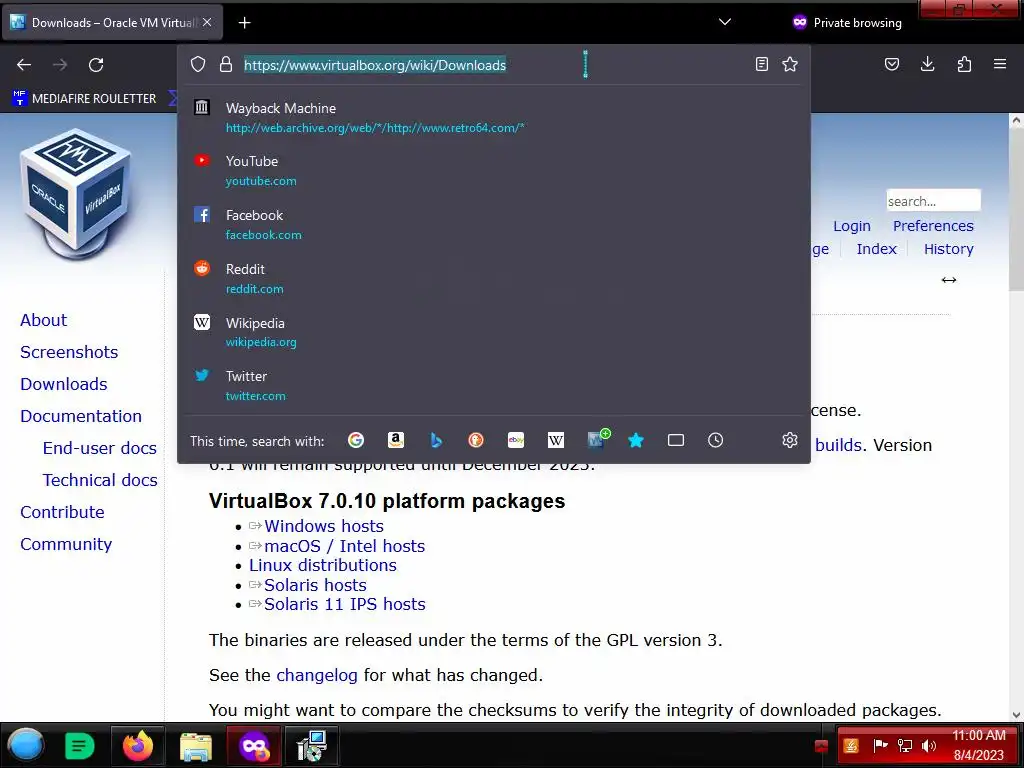The height and width of the screenshot is (768, 1024).
Task: Bookmark this page with the star icon
Action: [790, 64]
